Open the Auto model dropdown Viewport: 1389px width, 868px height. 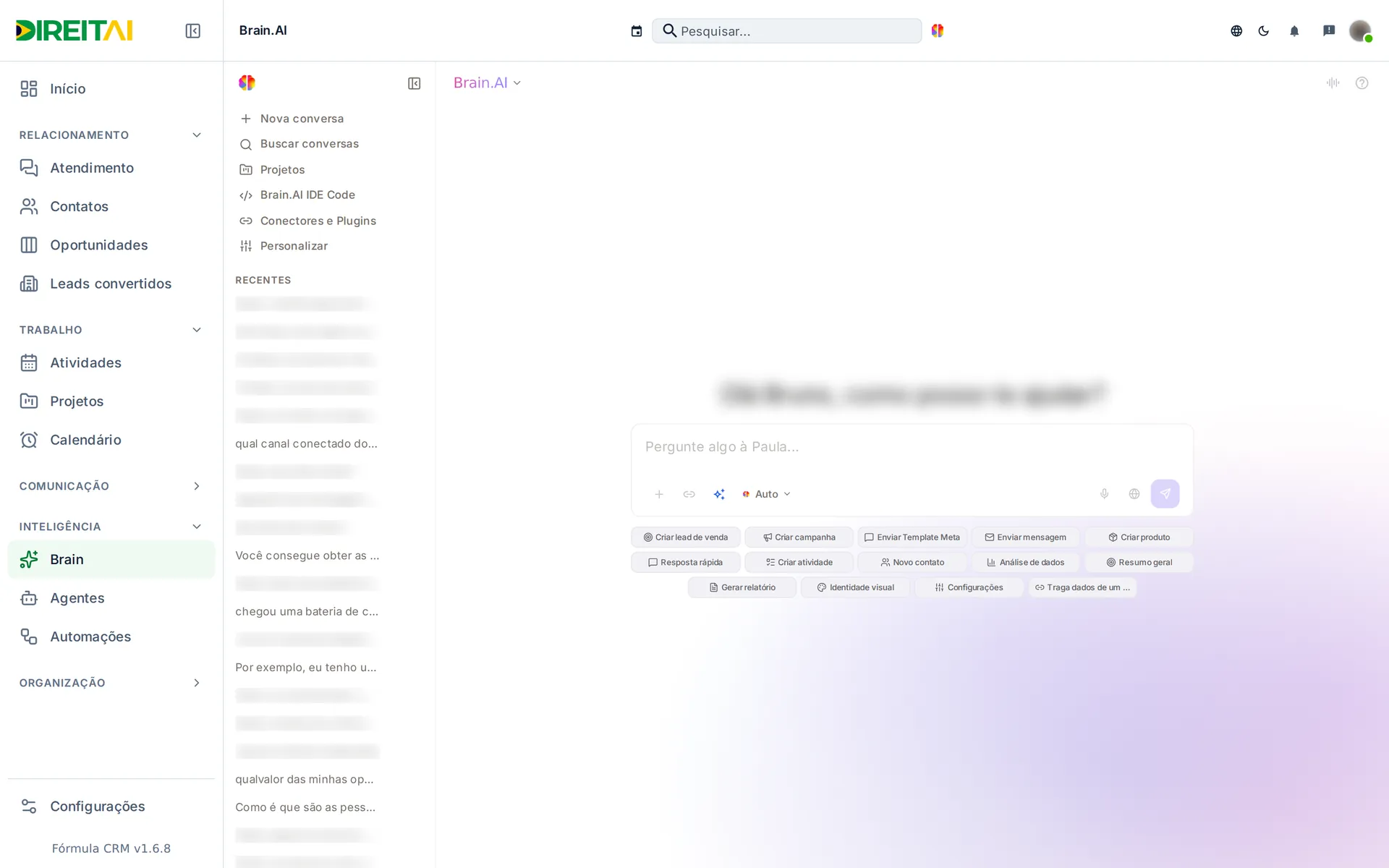[x=766, y=494]
